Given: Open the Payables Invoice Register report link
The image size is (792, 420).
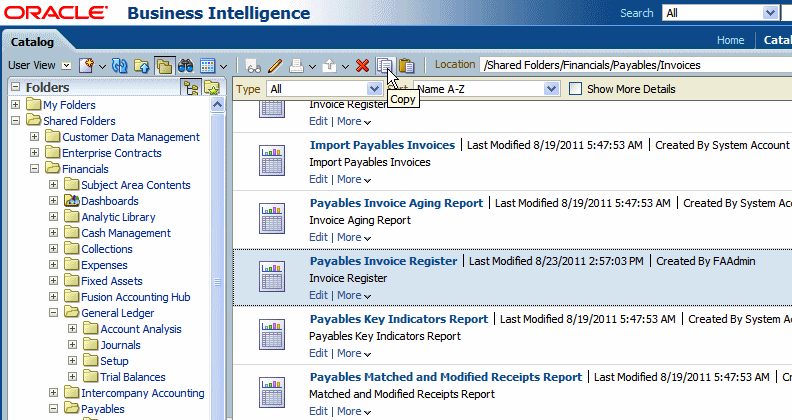Looking at the screenshot, I should click(x=383, y=261).
